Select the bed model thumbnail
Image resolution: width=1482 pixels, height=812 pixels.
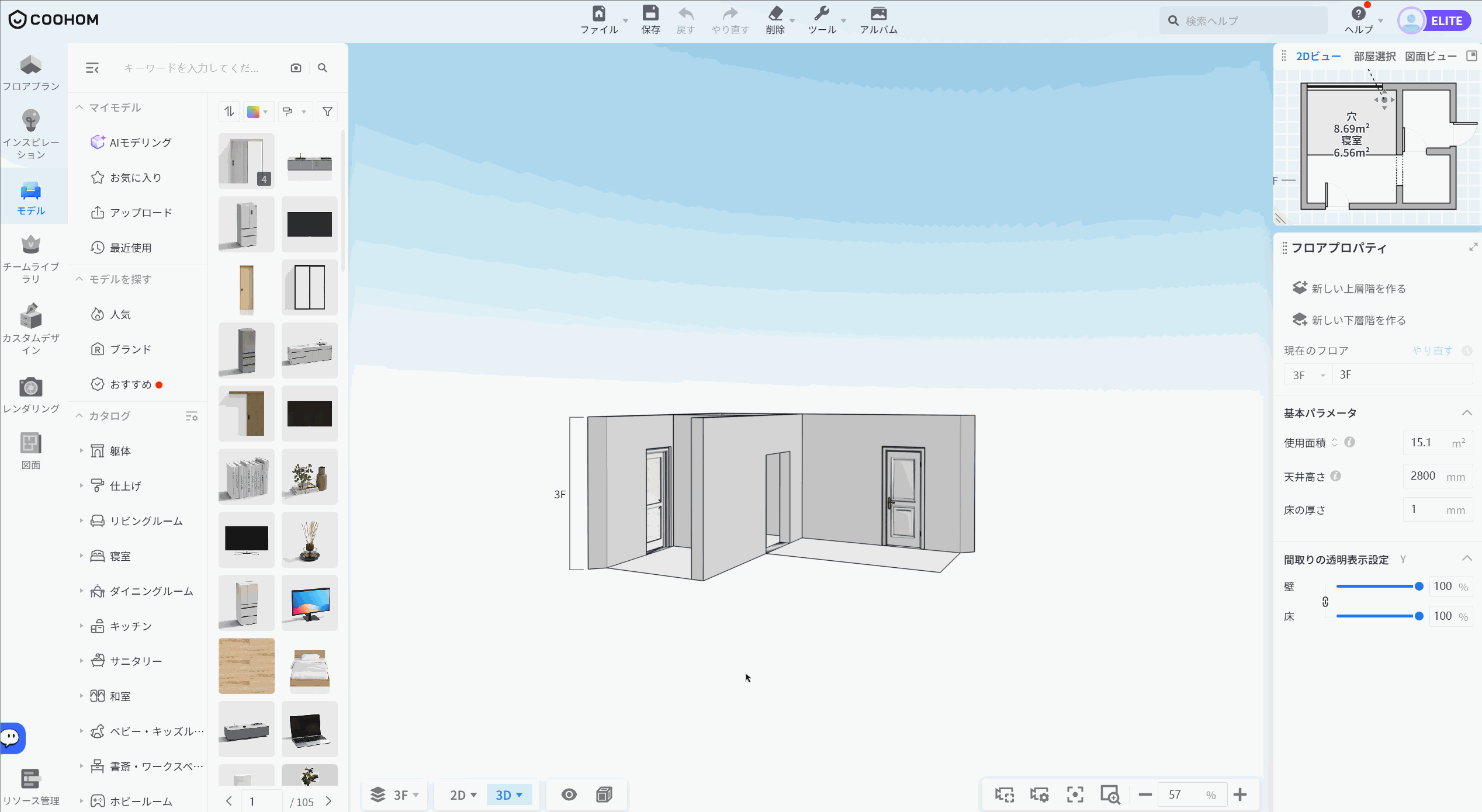(310, 666)
